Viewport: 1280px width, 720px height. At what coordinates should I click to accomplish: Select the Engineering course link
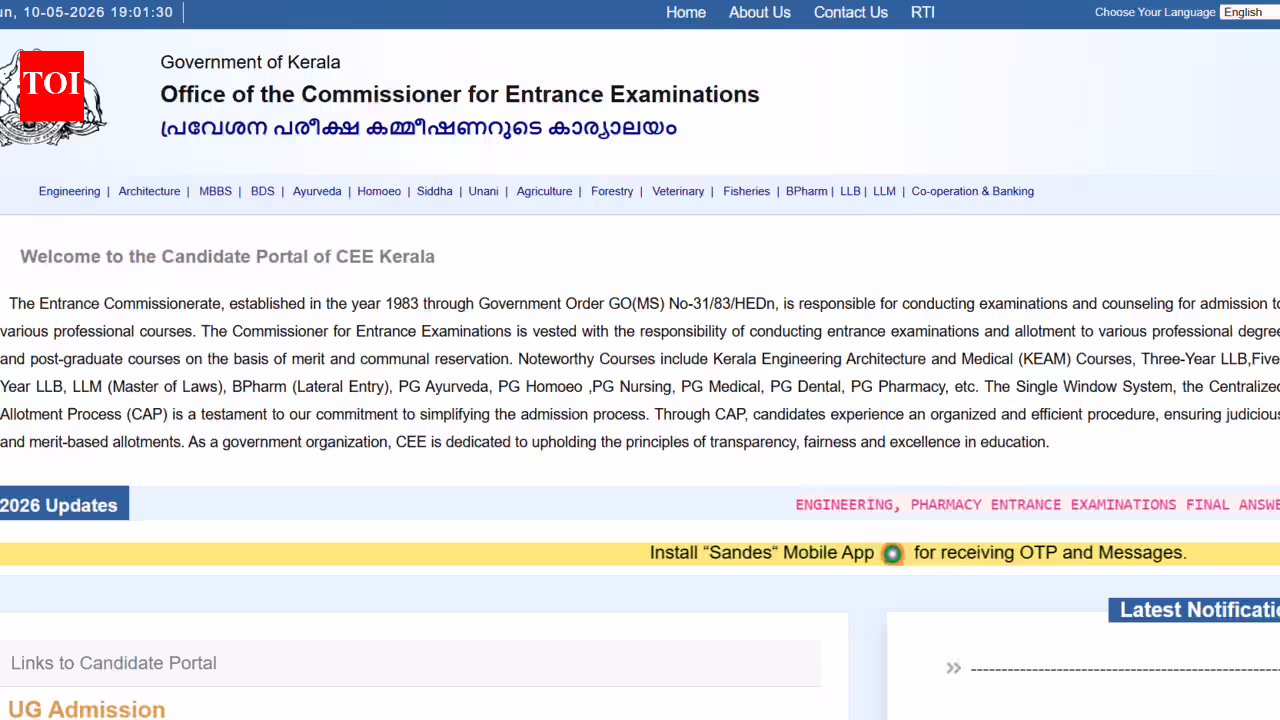[x=69, y=191]
